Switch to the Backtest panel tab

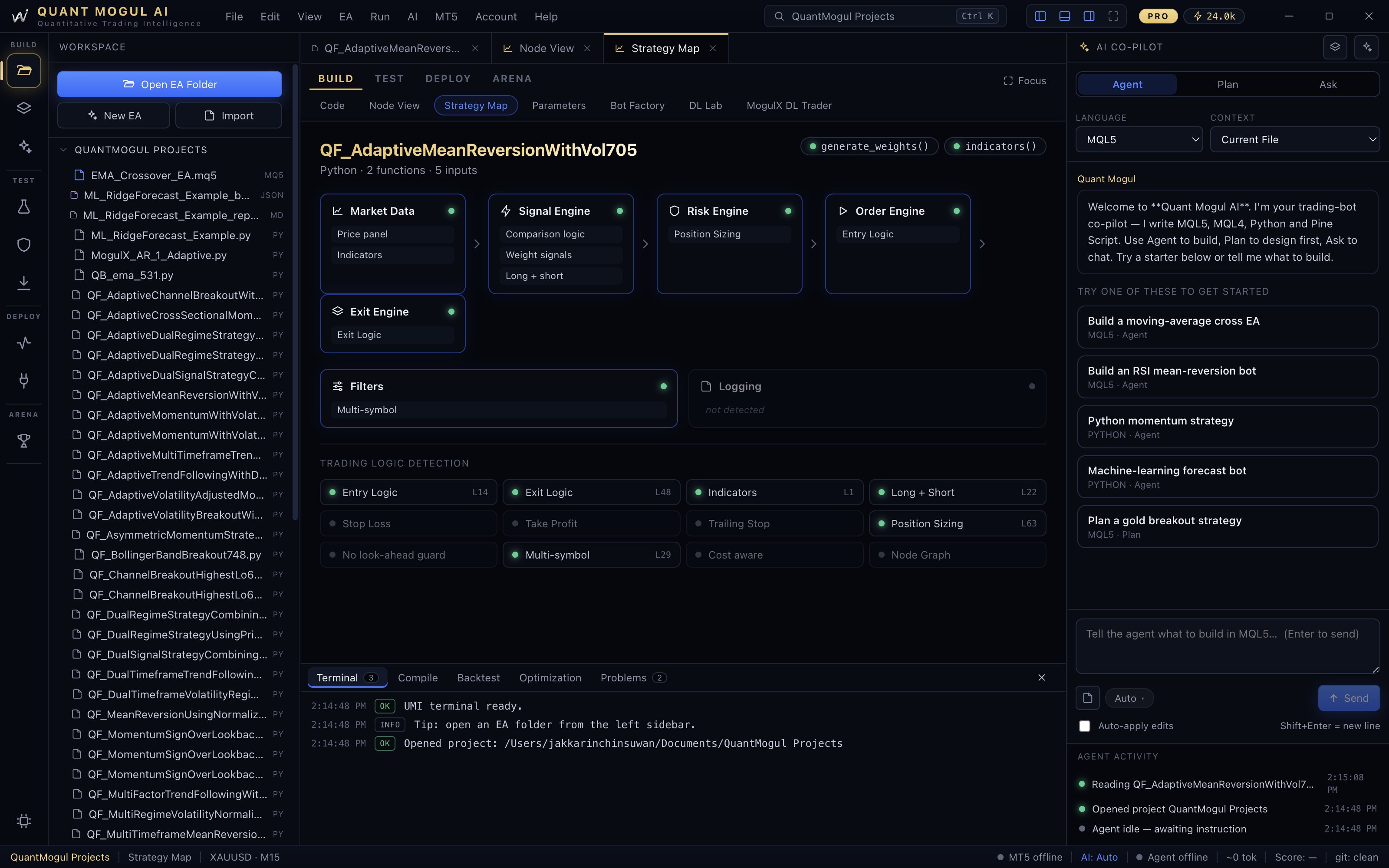click(x=478, y=678)
